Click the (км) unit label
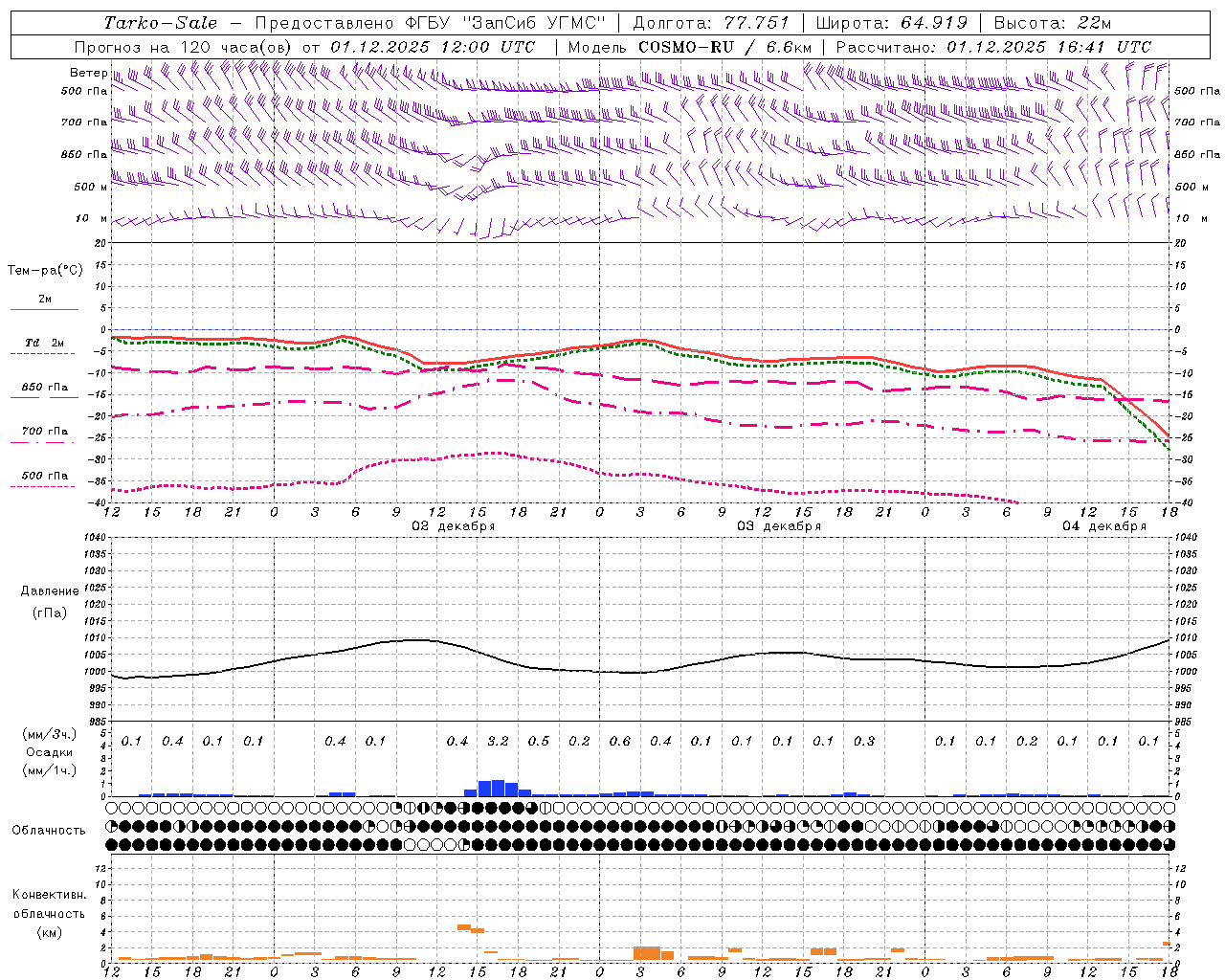The height and width of the screenshot is (980, 1225). tap(49, 932)
